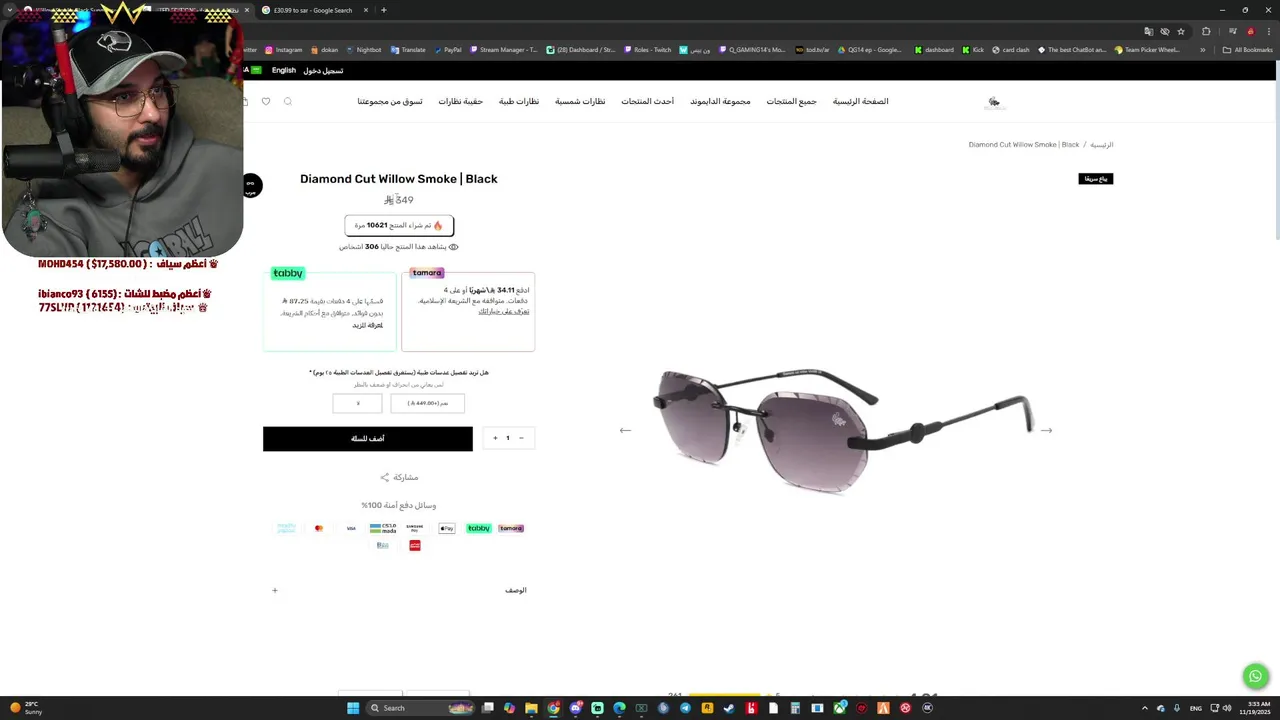Image resolution: width=1280 pixels, height=720 pixels.
Task: Open مجموعة الدايموند menu item
Action: coord(720,101)
